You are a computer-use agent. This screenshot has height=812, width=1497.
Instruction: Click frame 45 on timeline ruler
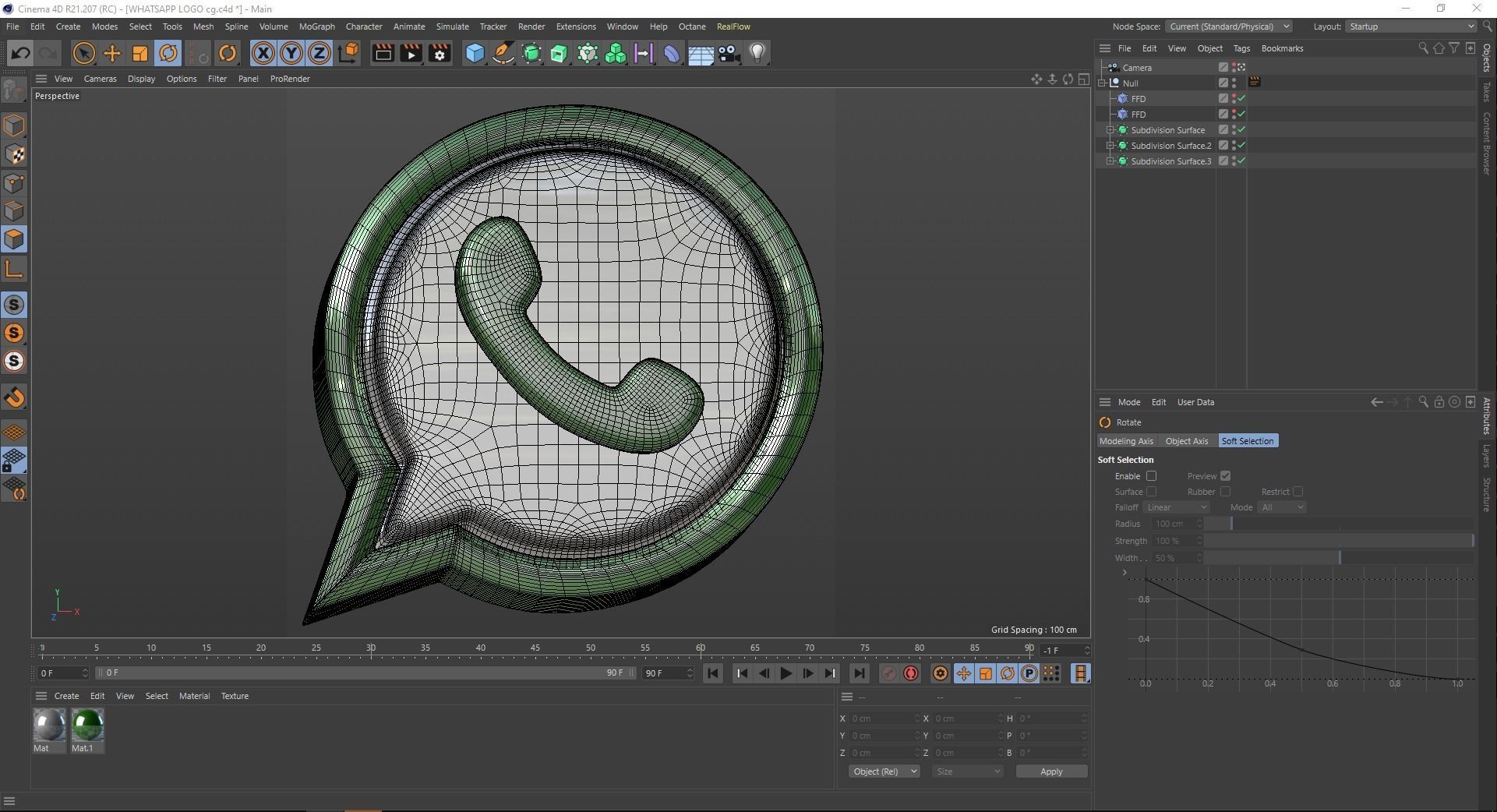pyautogui.click(x=535, y=648)
